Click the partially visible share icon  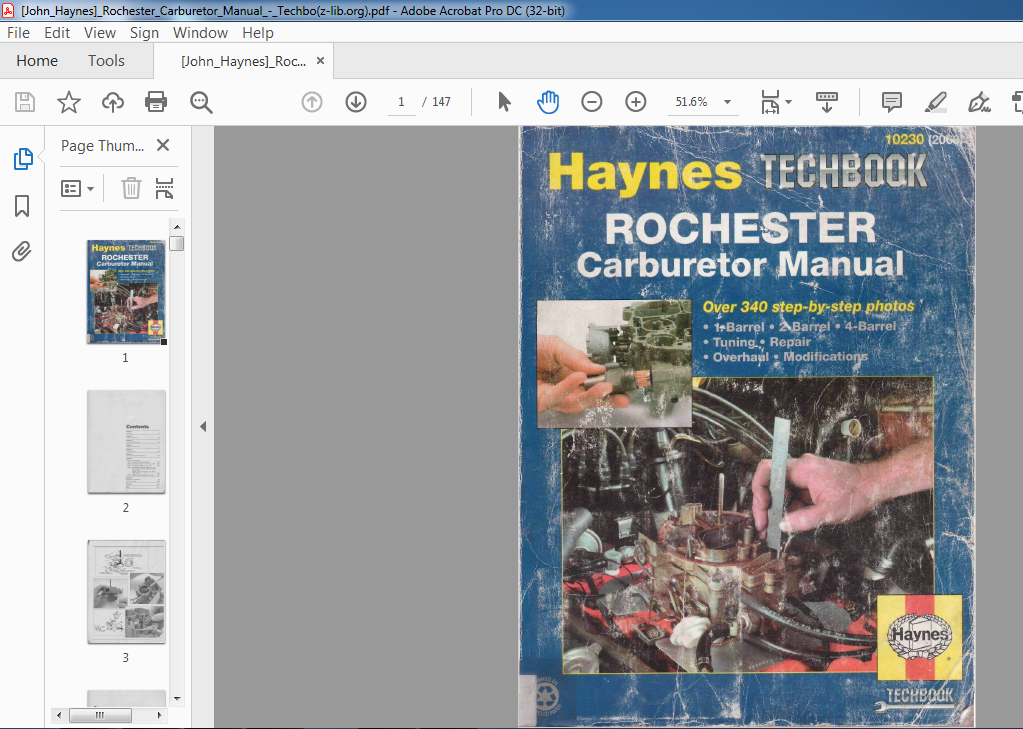[x=1016, y=102]
